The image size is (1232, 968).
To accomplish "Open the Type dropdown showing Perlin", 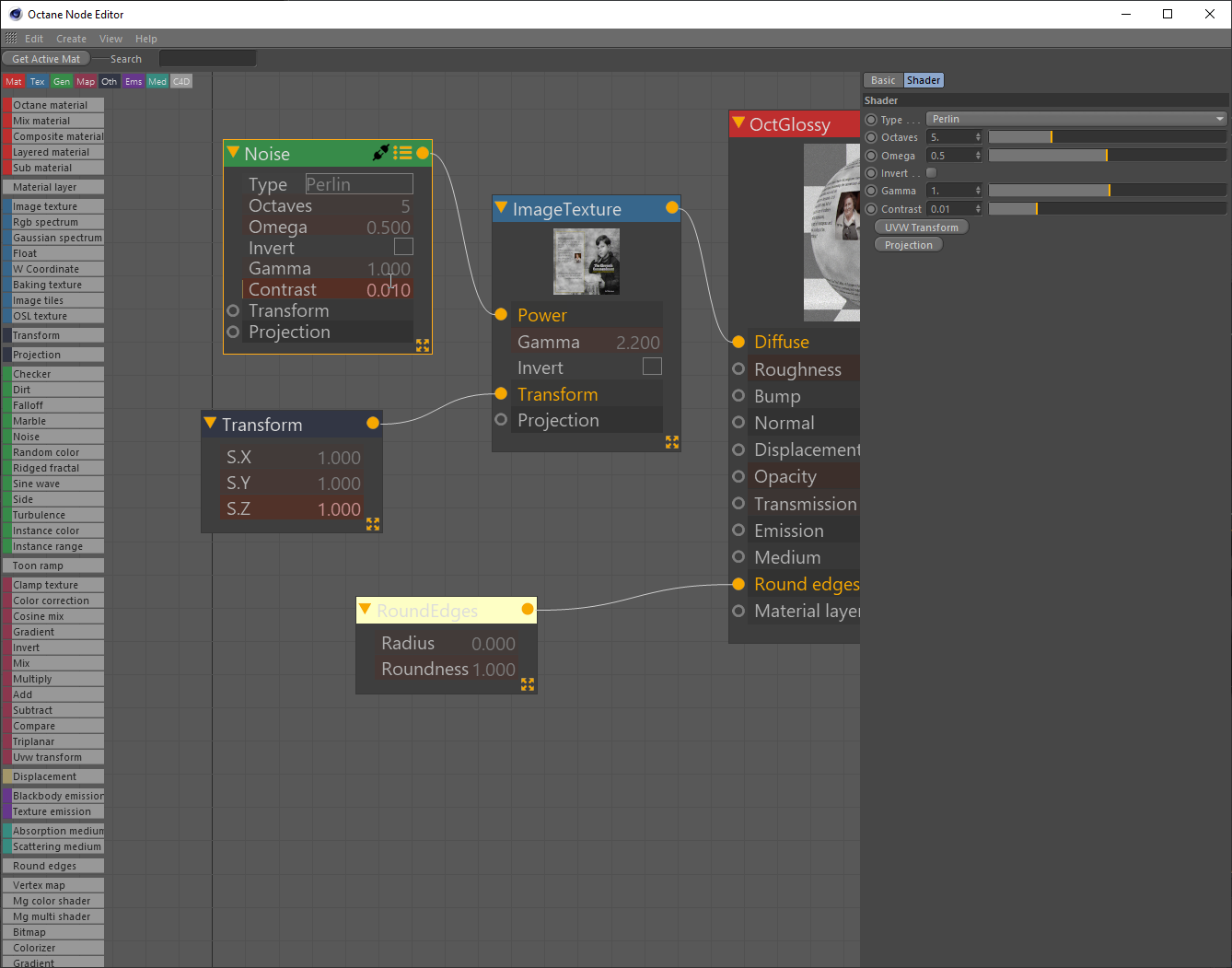I will tap(1075, 119).
